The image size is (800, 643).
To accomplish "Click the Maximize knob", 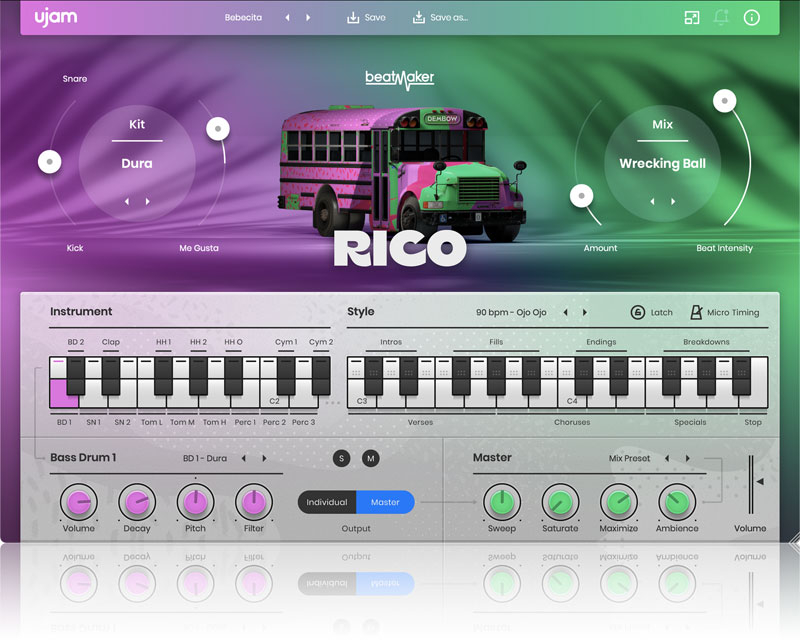I will pyautogui.click(x=618, y=502).
